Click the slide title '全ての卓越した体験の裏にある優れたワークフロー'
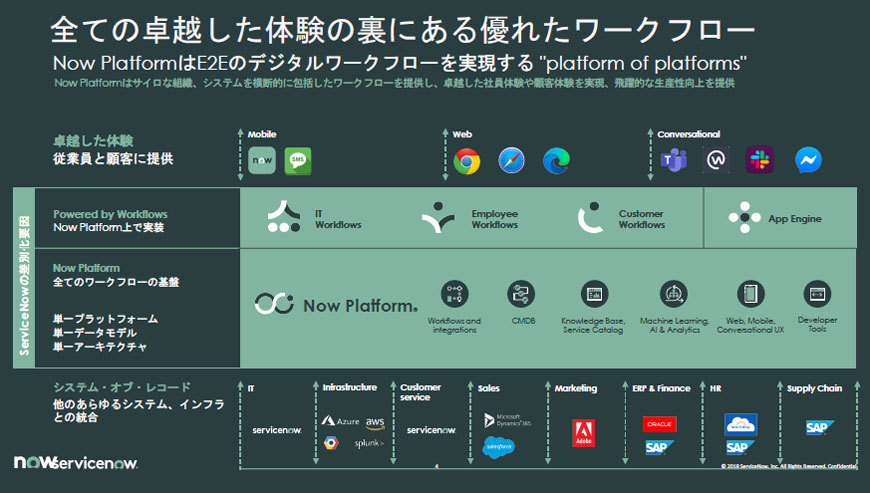Viewport: 870px width, 493px height. [403, 29]
